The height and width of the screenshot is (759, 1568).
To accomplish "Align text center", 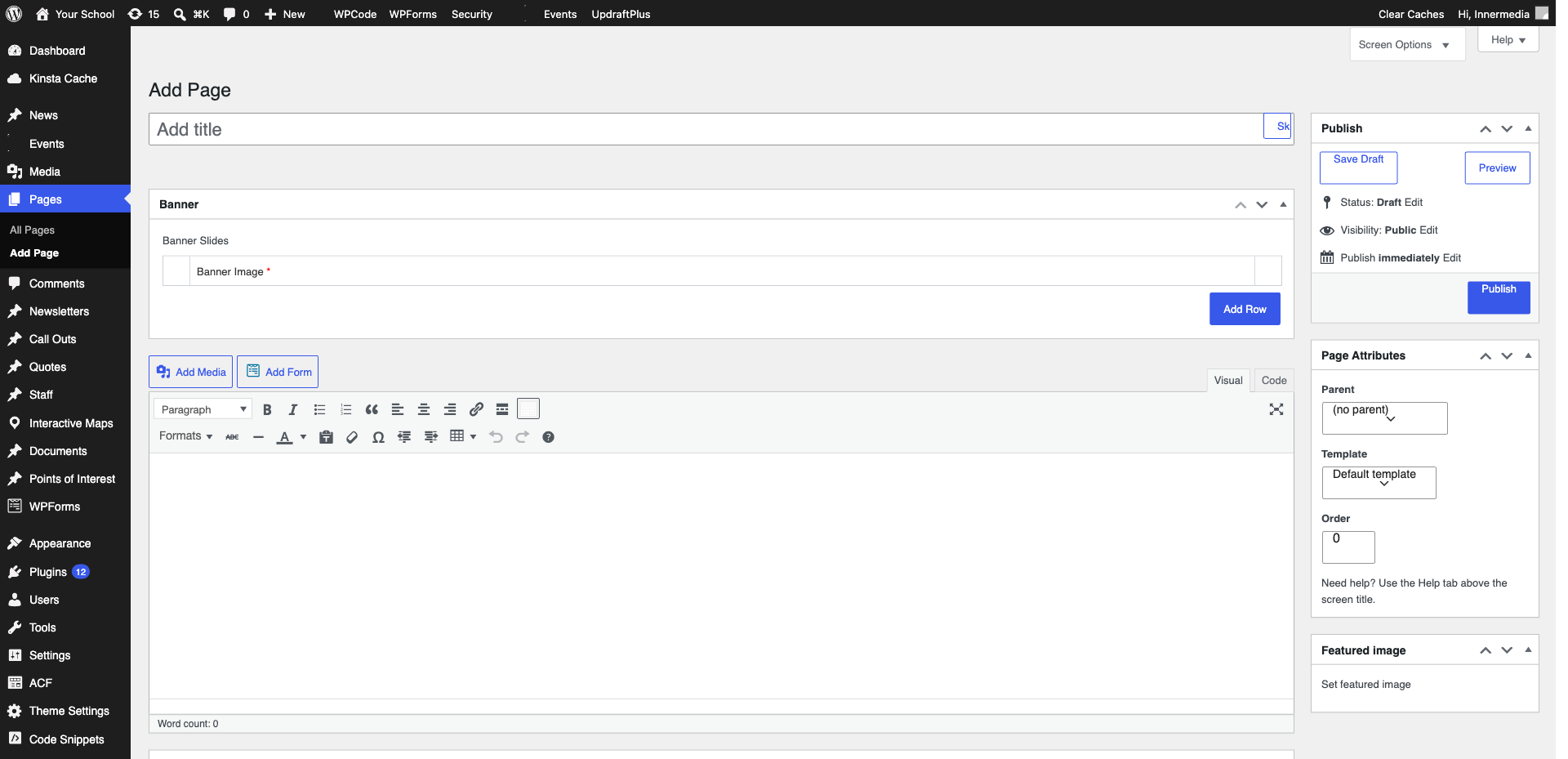I will [424, 409].
